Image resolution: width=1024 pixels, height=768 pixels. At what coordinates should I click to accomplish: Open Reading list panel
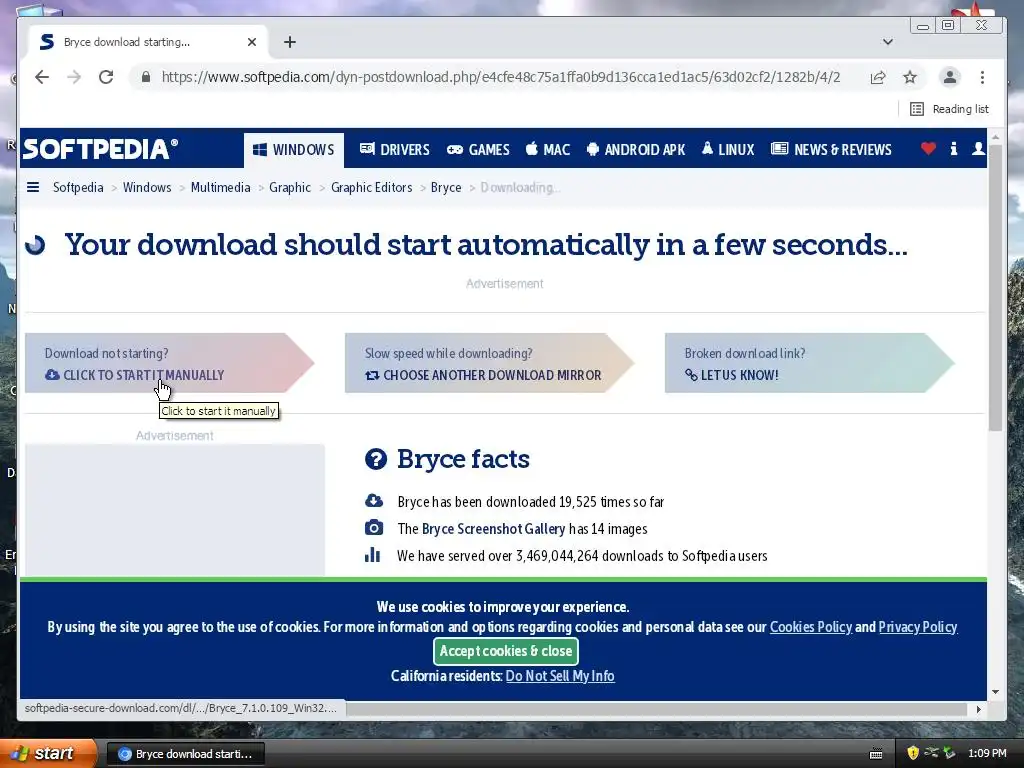click(x=950, y=109)
